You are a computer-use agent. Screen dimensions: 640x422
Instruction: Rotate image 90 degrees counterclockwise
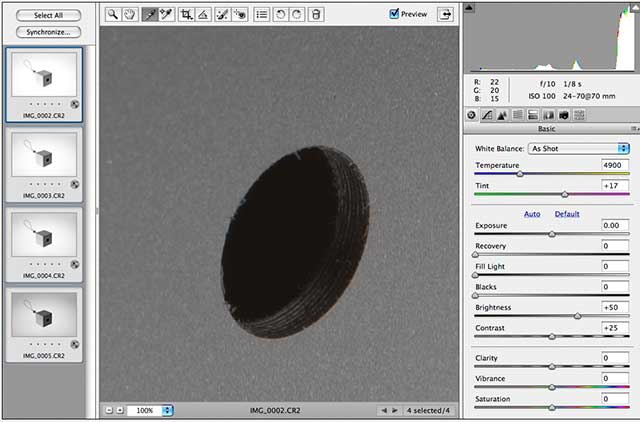[x=280, y=15]
